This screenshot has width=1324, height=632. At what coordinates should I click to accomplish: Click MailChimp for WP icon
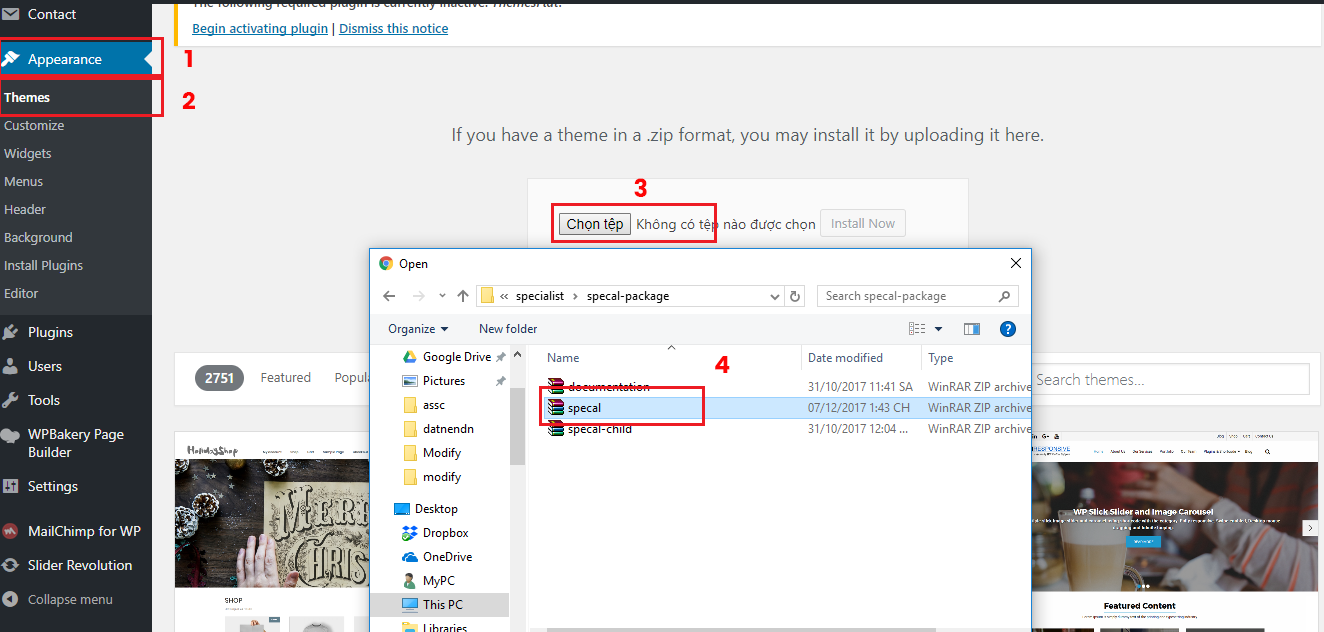(x=11, y=531)
